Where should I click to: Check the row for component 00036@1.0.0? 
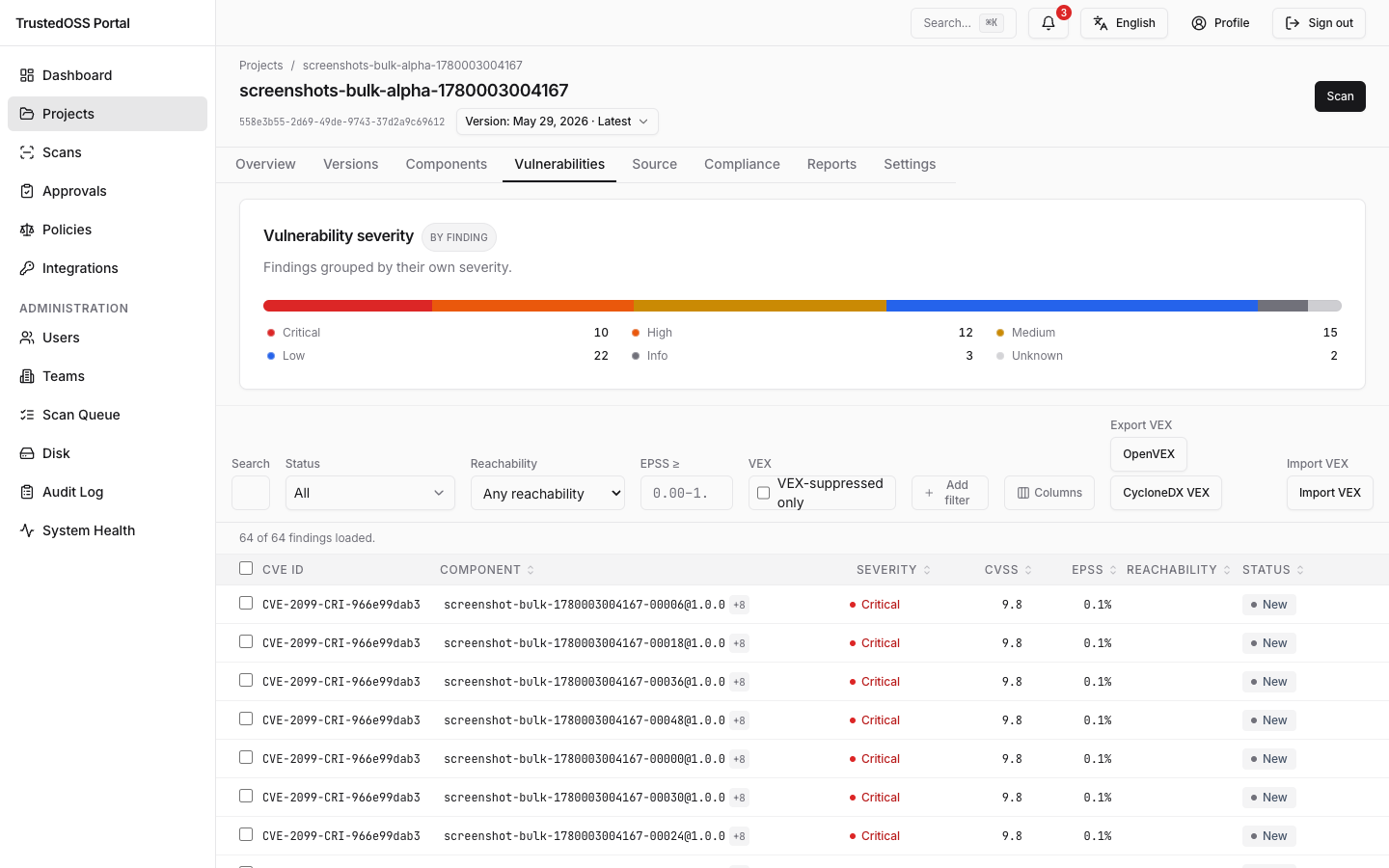click(x=246, y=680)
